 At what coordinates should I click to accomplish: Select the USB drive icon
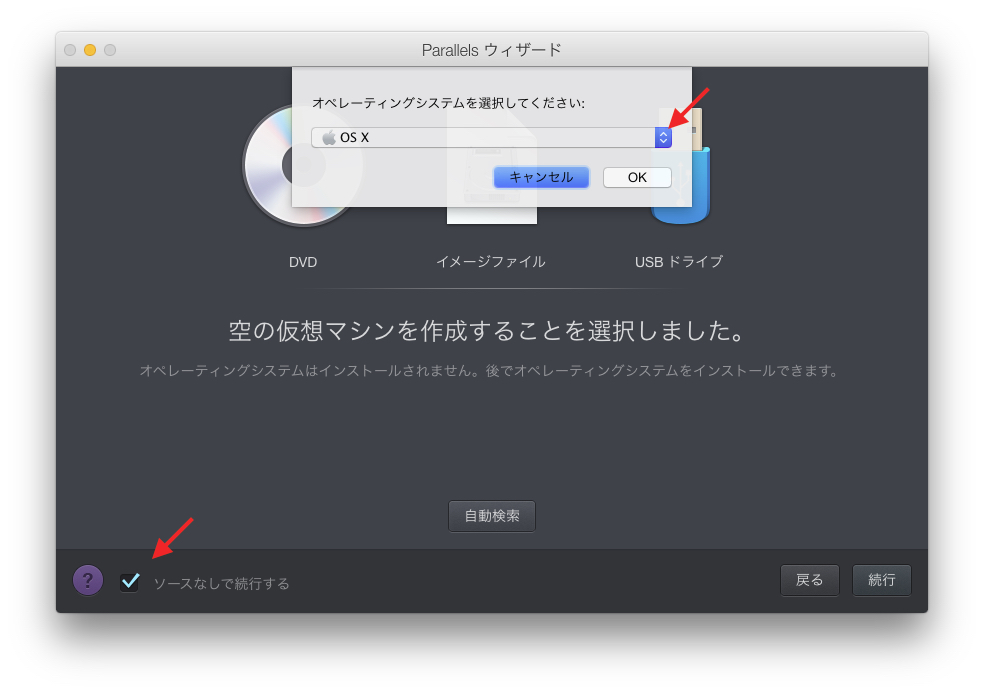[681, 166]
